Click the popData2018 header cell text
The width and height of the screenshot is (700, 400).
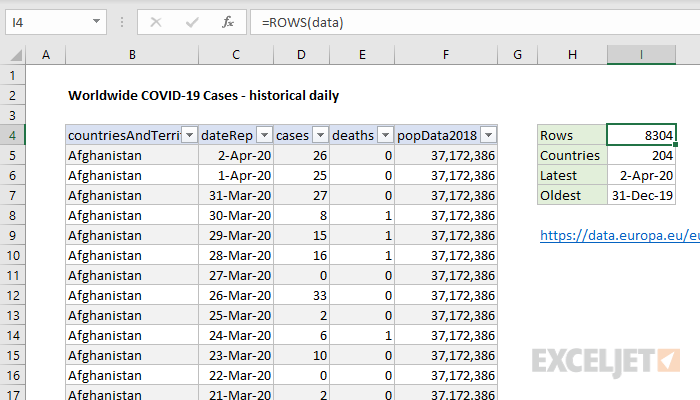tap(437, 135)
